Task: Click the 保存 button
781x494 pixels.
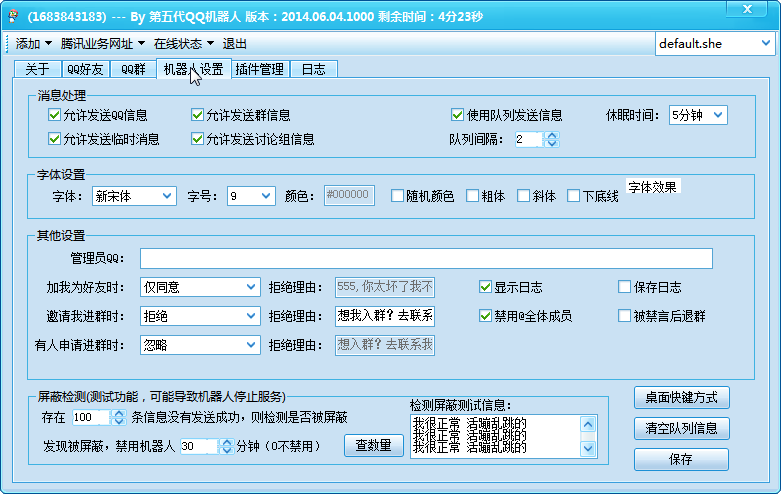Action: pos(681,459)
